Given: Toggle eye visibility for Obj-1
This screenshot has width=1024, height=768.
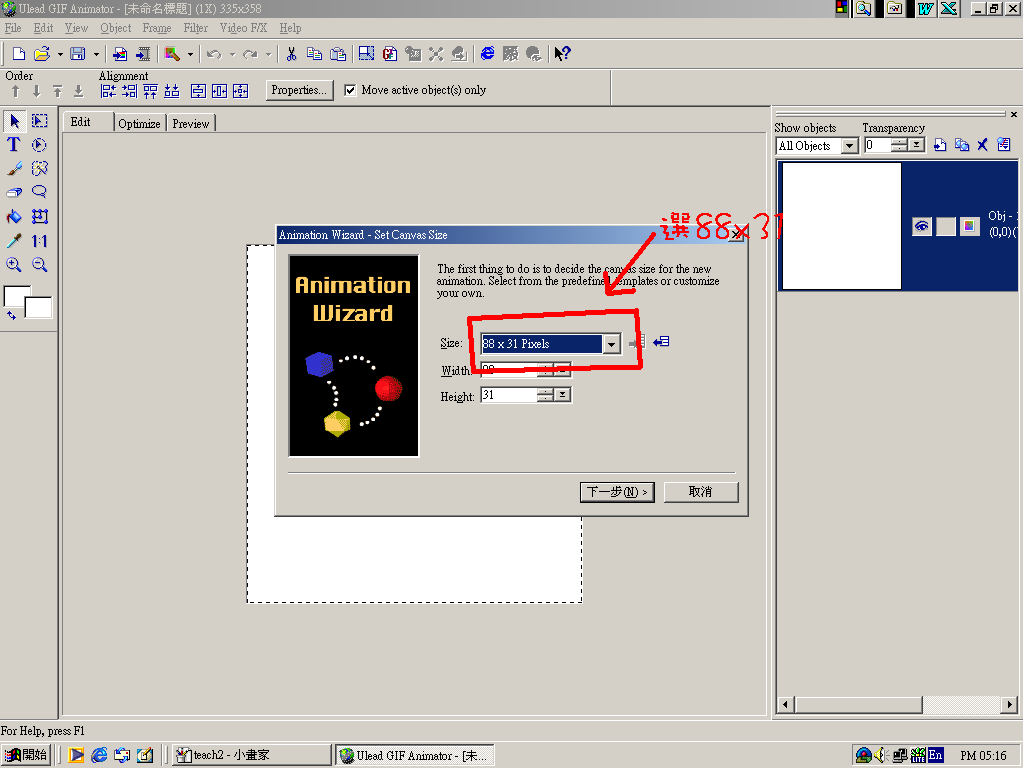Looking at the screenshot, I should [x=921, y=227].
